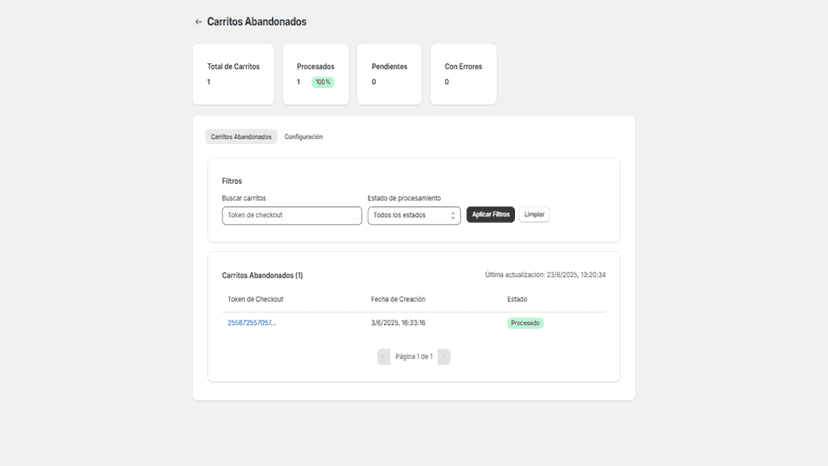The height and width of the screenshot is (466, 828).
Task: Apply filters with Aplicar Filtros button
Action: pos(491,215)
